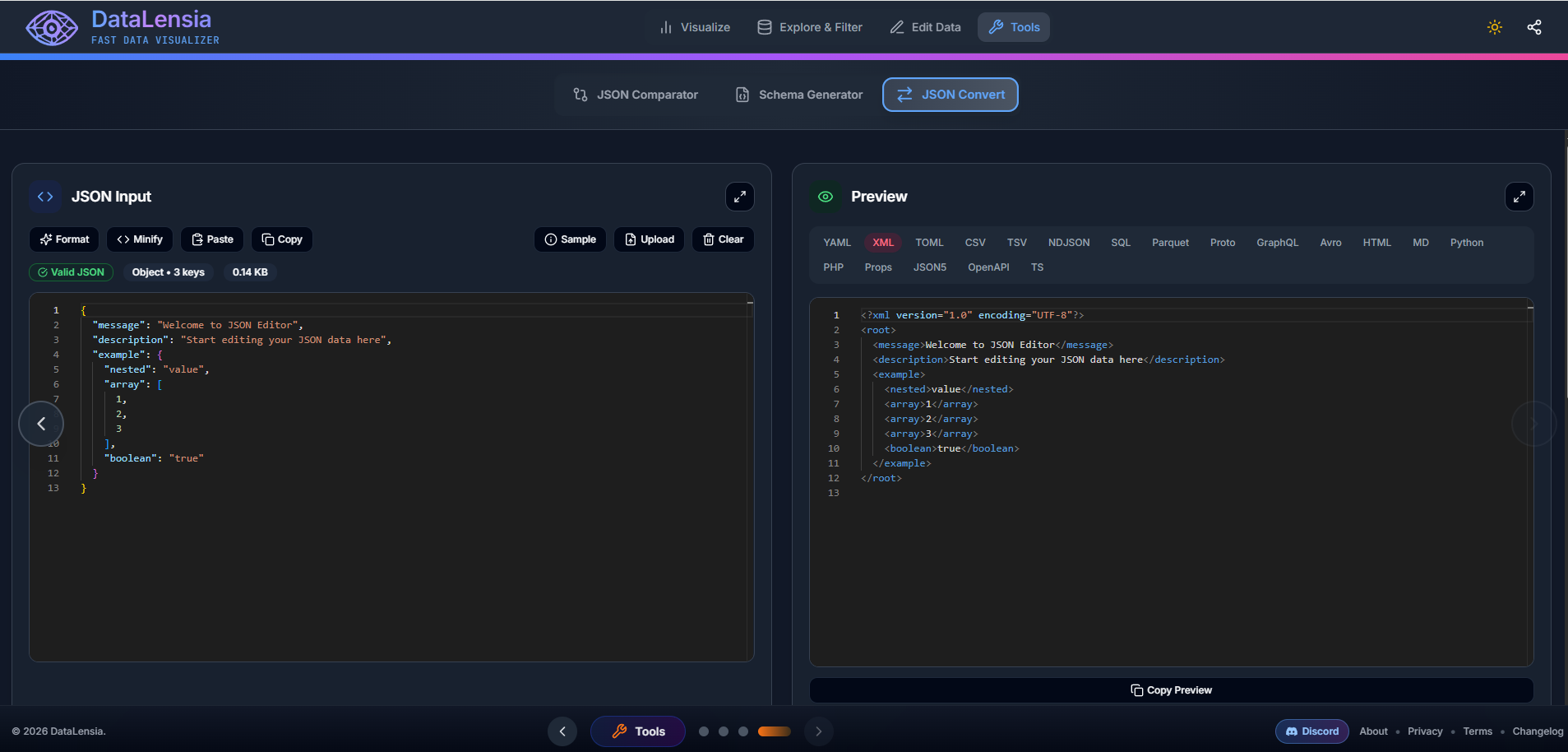The width and height of the screenshot is (1568, 752).
Task: Click the Object • 3 keys badge
Action: click(x=169, y=272)
